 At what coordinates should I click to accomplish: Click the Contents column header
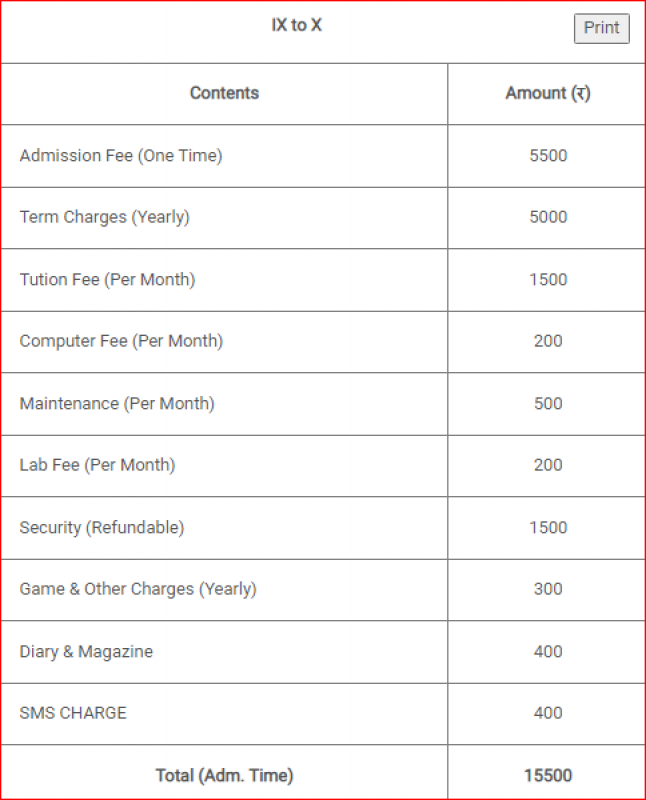tap(224, 93)
